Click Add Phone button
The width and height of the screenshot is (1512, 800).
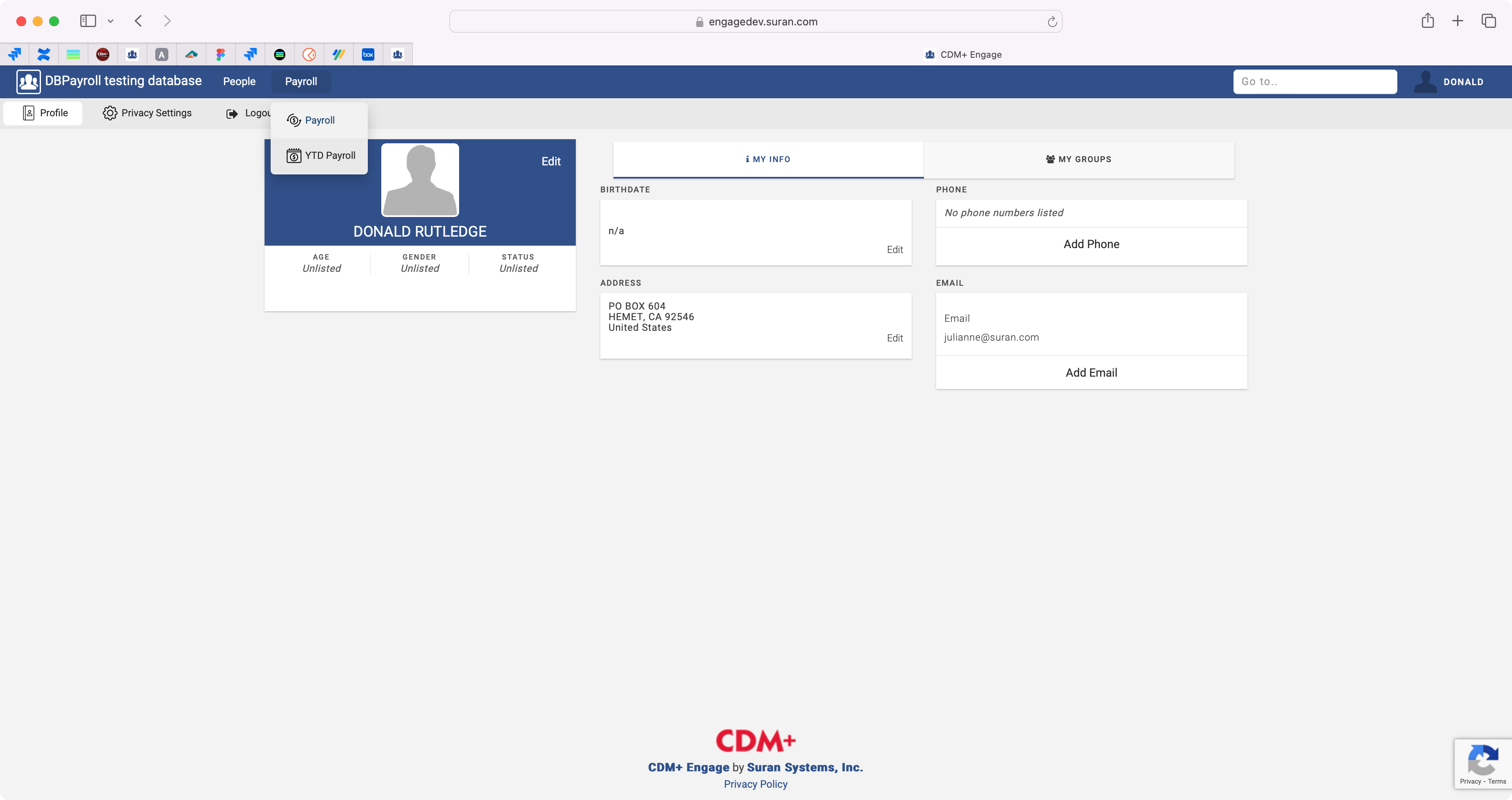(1091, 244)
